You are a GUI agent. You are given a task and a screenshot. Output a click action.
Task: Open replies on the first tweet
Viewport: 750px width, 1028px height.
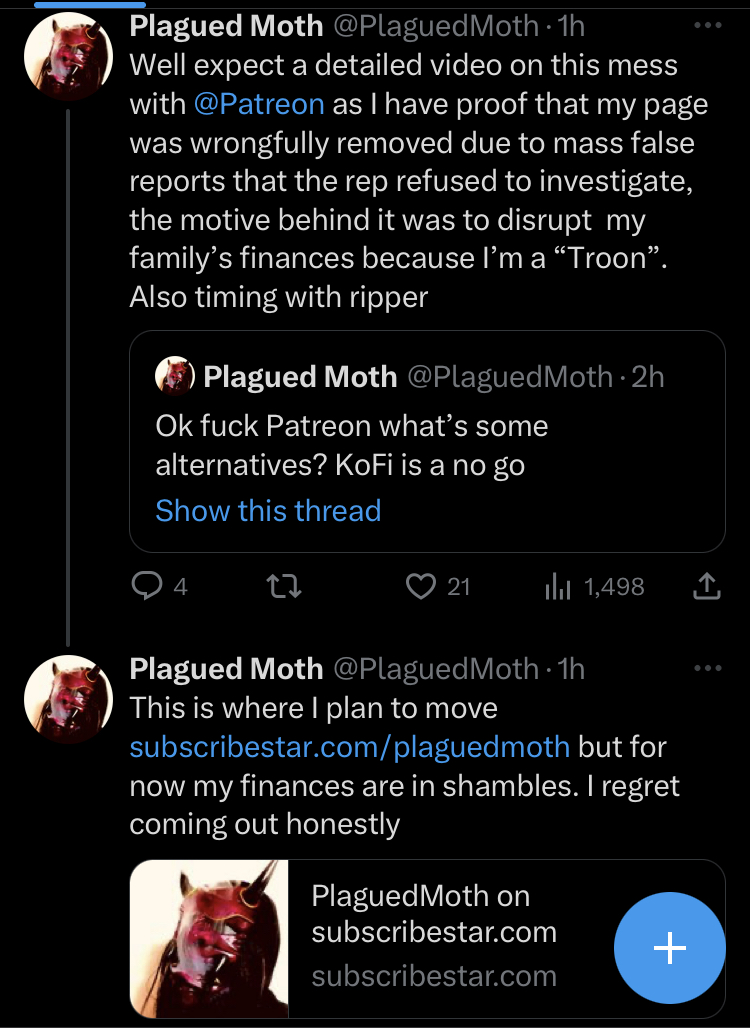tap(159, 585)
